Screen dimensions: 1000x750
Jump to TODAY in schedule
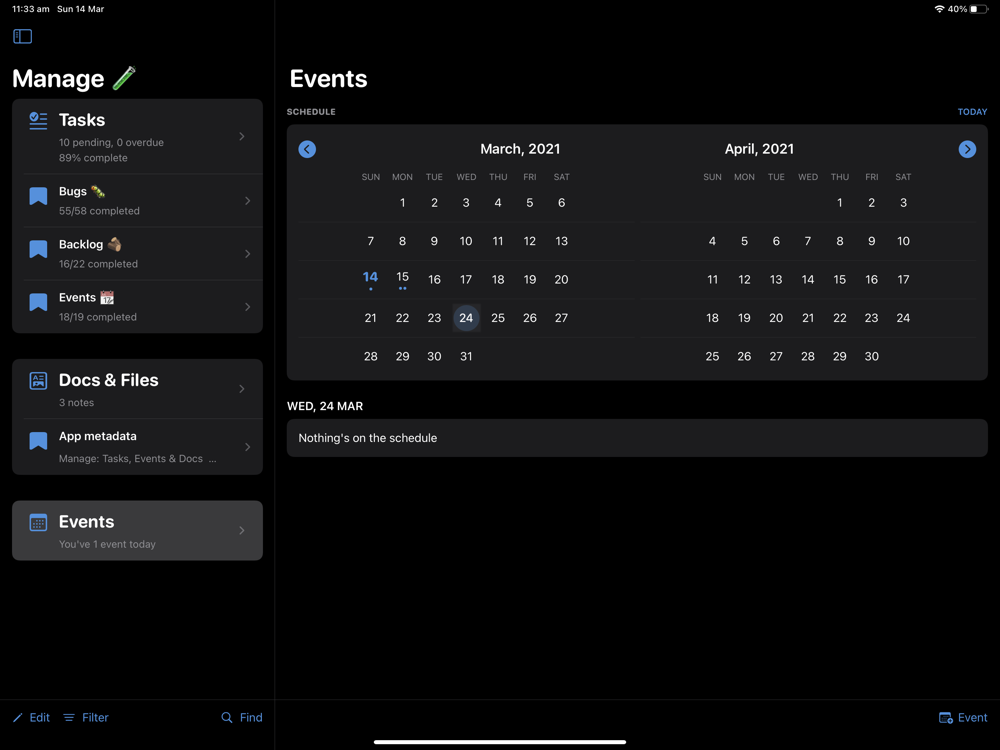pyautogui.click(x=972, y=112)
